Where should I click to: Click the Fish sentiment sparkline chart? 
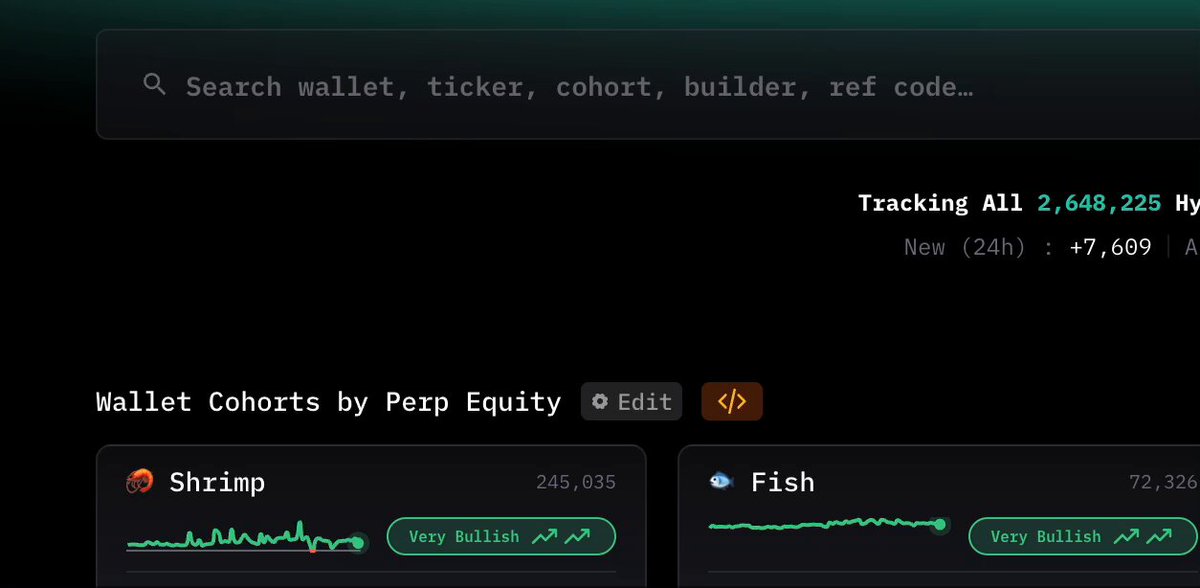click(x=828, y=524)
